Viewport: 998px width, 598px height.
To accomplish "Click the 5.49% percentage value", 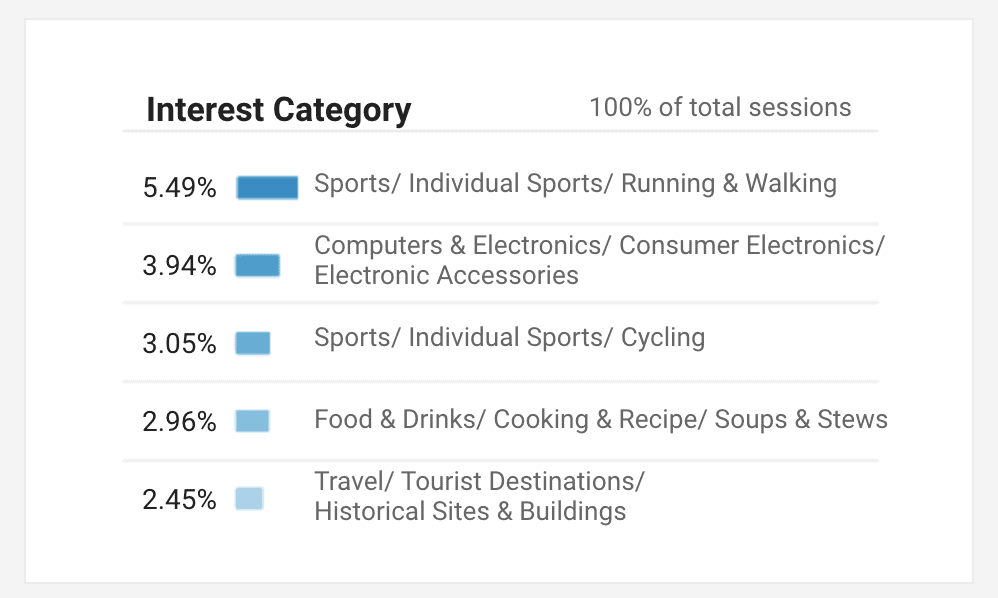I will tap(179, 188).
